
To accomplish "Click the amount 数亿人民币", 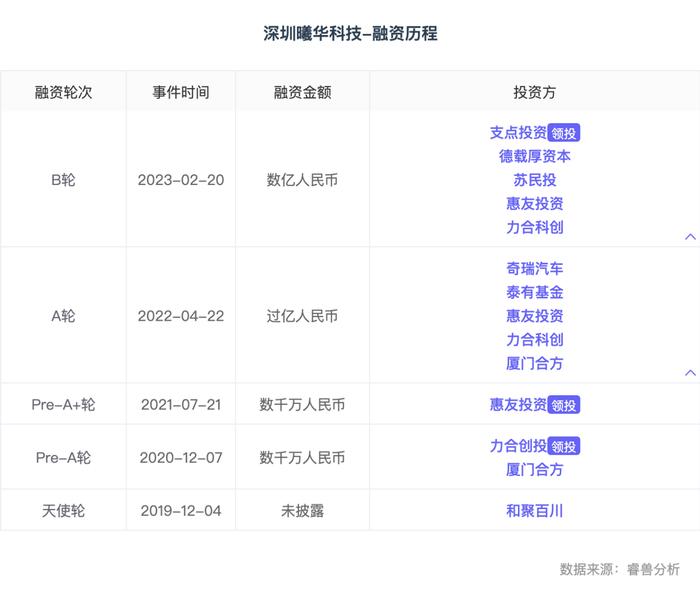I will click(302, 180).
